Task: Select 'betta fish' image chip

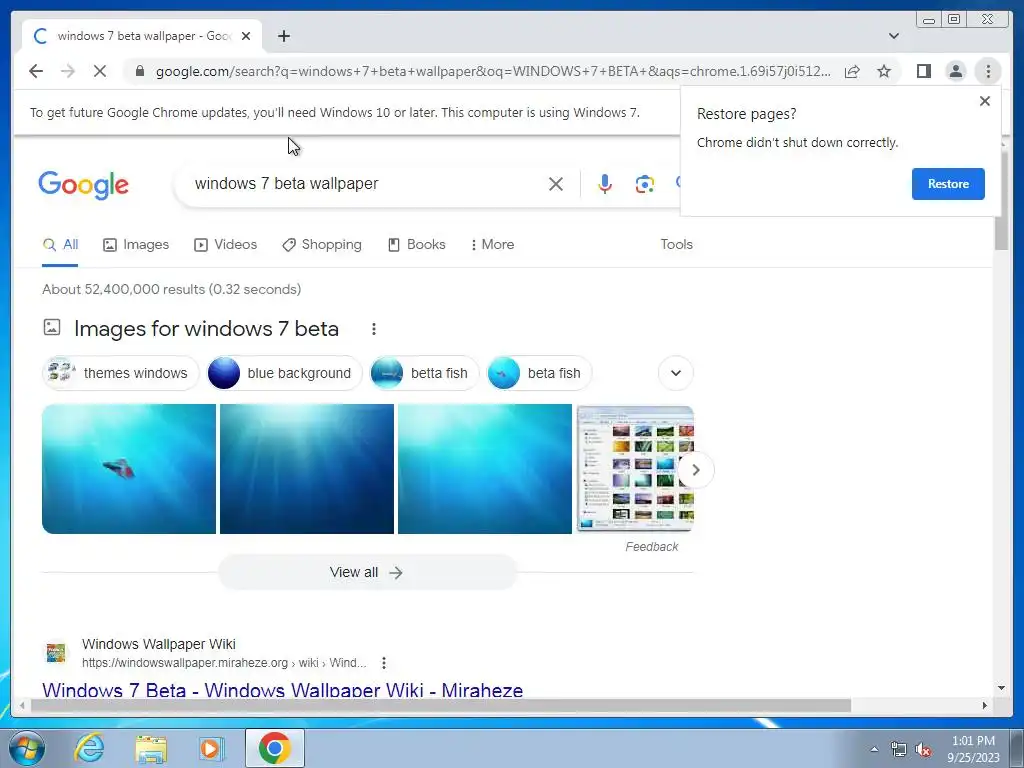Action: click(x=424, y=373)
